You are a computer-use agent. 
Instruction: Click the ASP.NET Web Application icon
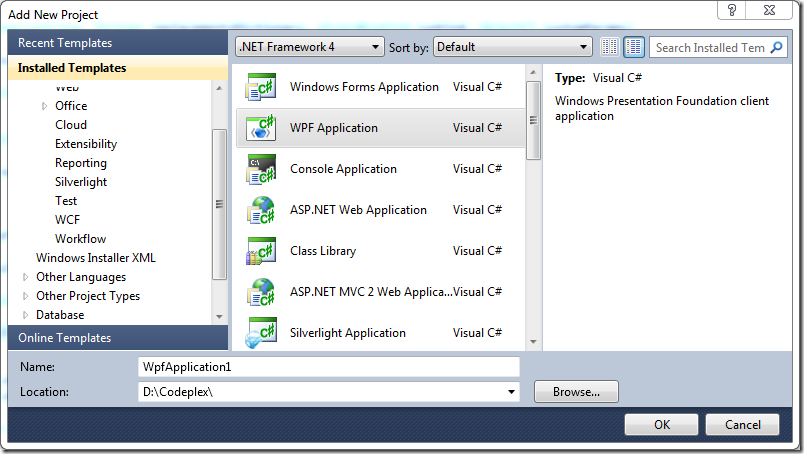[x=261, y=210]
